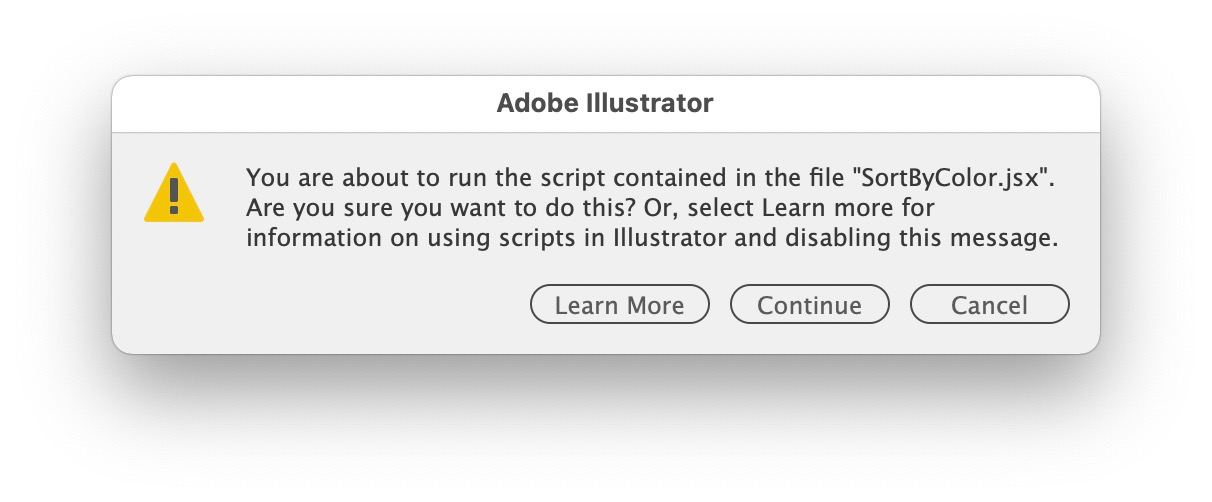Cancel running the SortByColor.jsx script

click(x=989, y=305)
